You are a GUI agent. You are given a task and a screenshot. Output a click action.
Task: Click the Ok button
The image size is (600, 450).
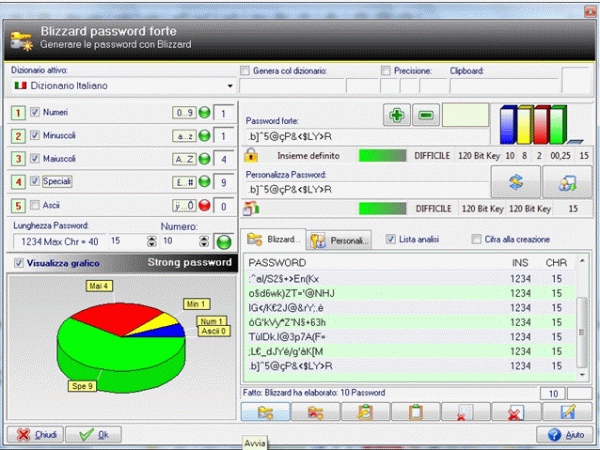[94, 435]
